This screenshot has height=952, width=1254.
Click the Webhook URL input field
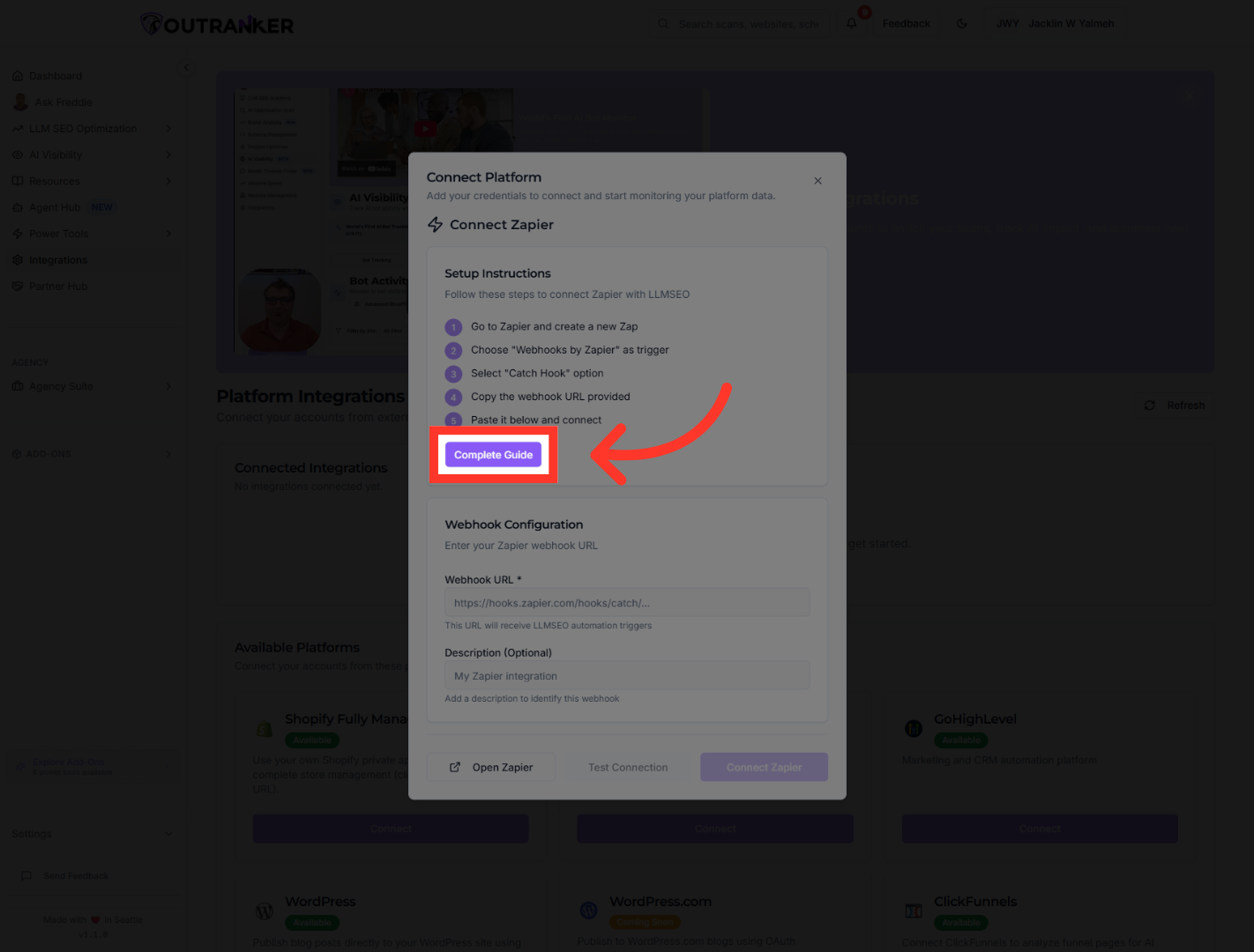pyautogui.click(x=626, y=603)
